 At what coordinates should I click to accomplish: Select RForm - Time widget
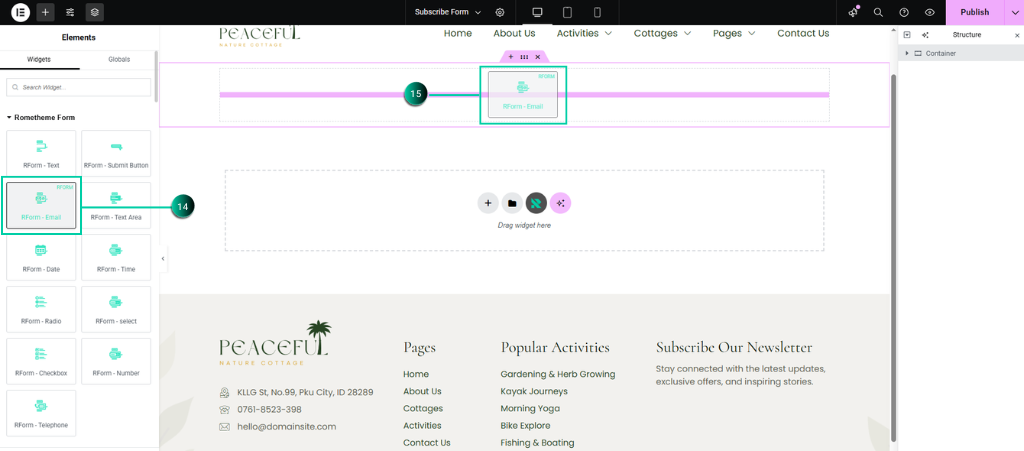116,257
